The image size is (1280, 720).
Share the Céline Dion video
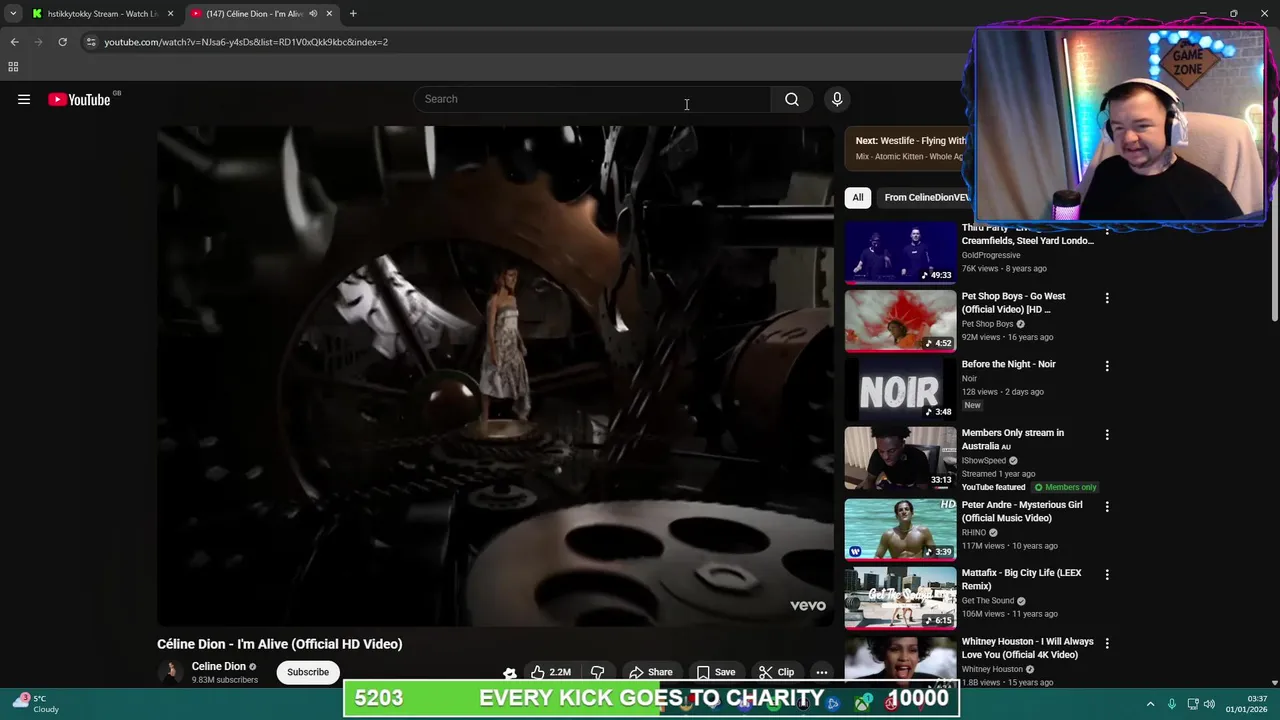651,672
